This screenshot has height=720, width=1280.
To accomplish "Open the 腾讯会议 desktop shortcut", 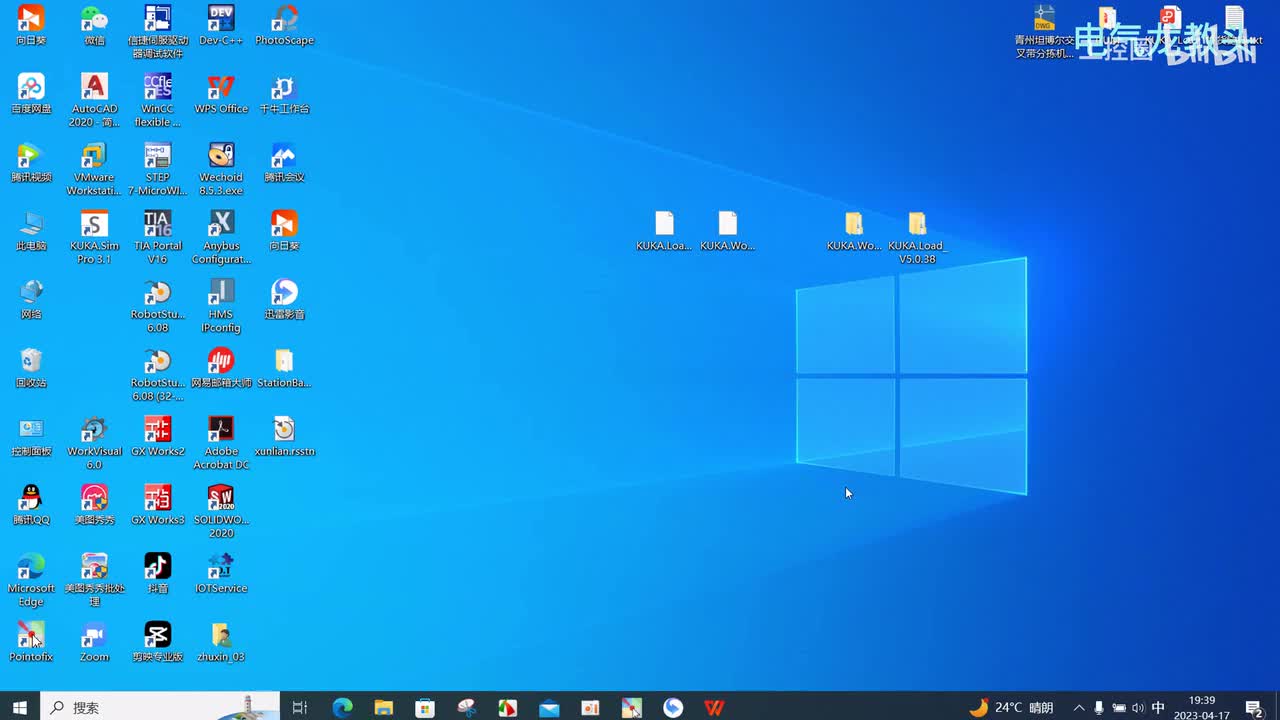I will [x=284, y=163].
